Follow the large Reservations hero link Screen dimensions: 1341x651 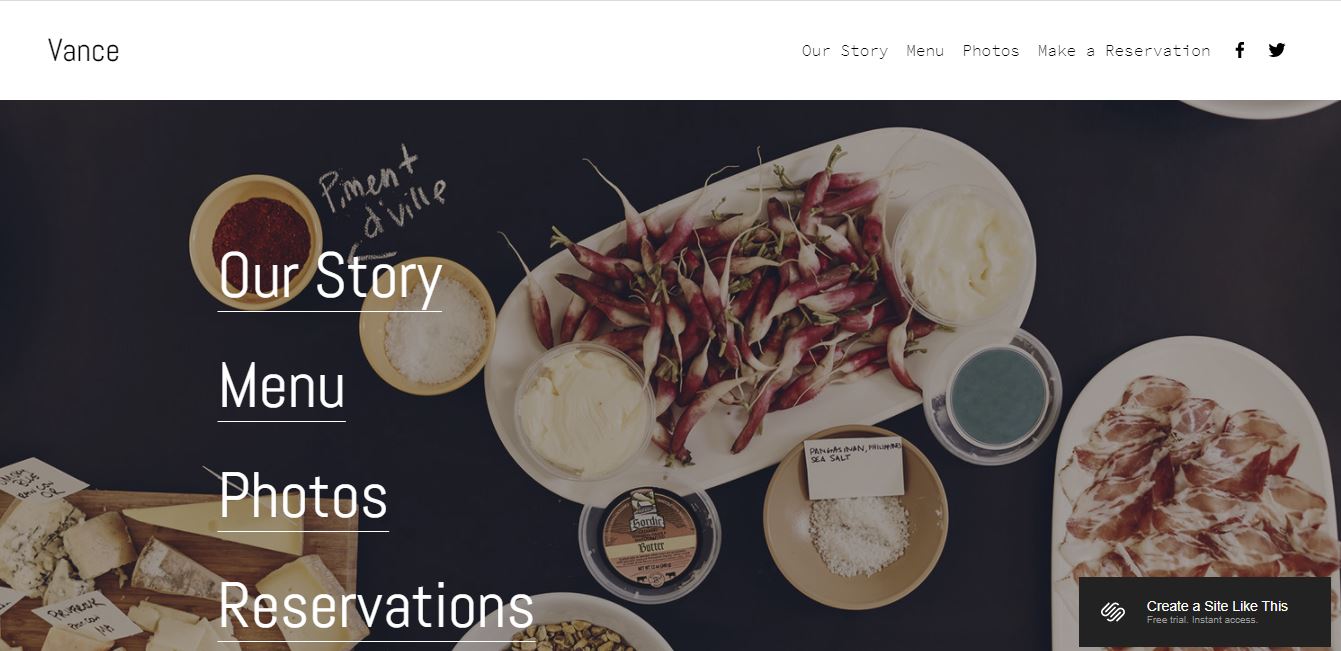[376, 607]
